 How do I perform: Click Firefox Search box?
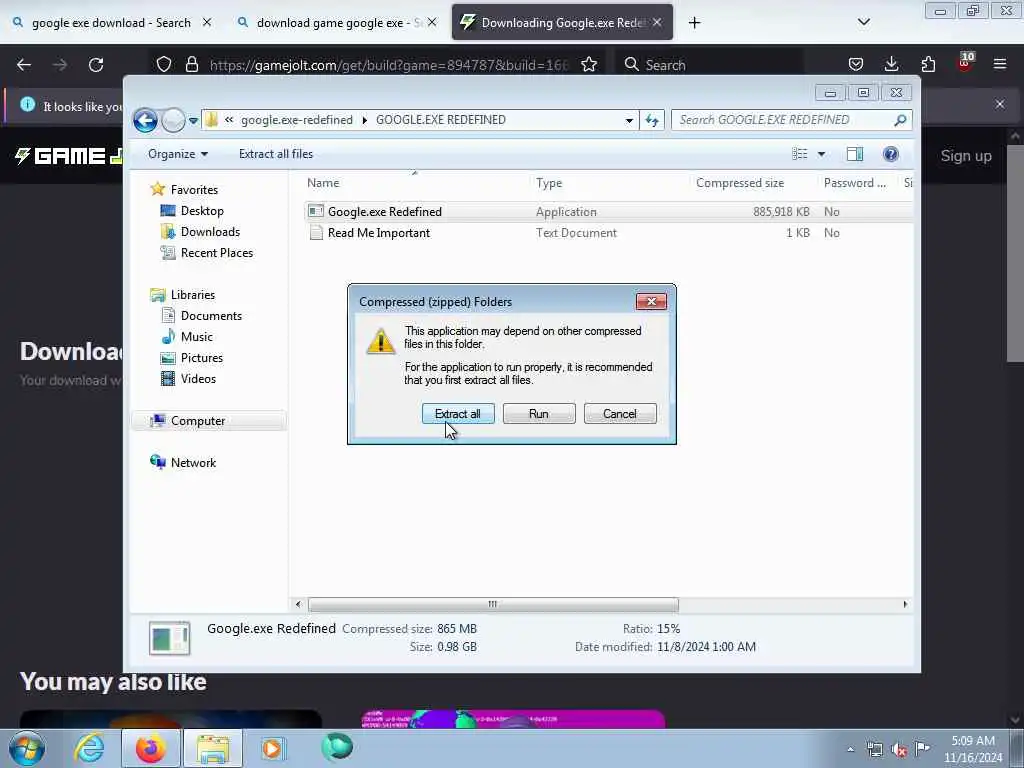pos(710,65)
